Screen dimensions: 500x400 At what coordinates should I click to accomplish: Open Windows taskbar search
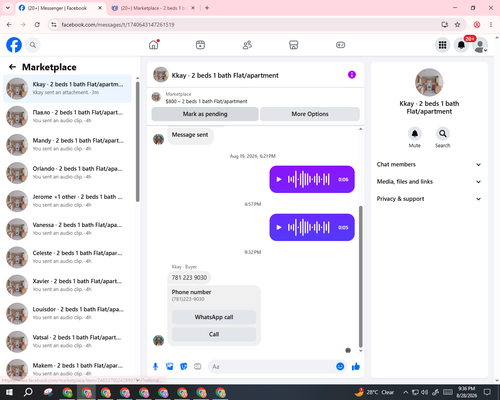29,392
